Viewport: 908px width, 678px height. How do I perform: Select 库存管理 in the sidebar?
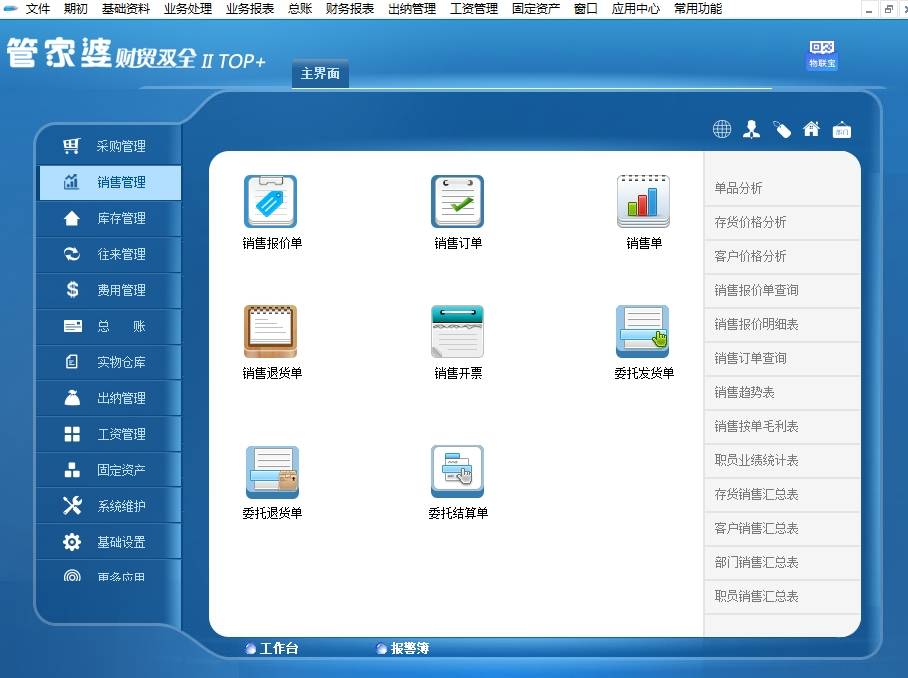109,218
